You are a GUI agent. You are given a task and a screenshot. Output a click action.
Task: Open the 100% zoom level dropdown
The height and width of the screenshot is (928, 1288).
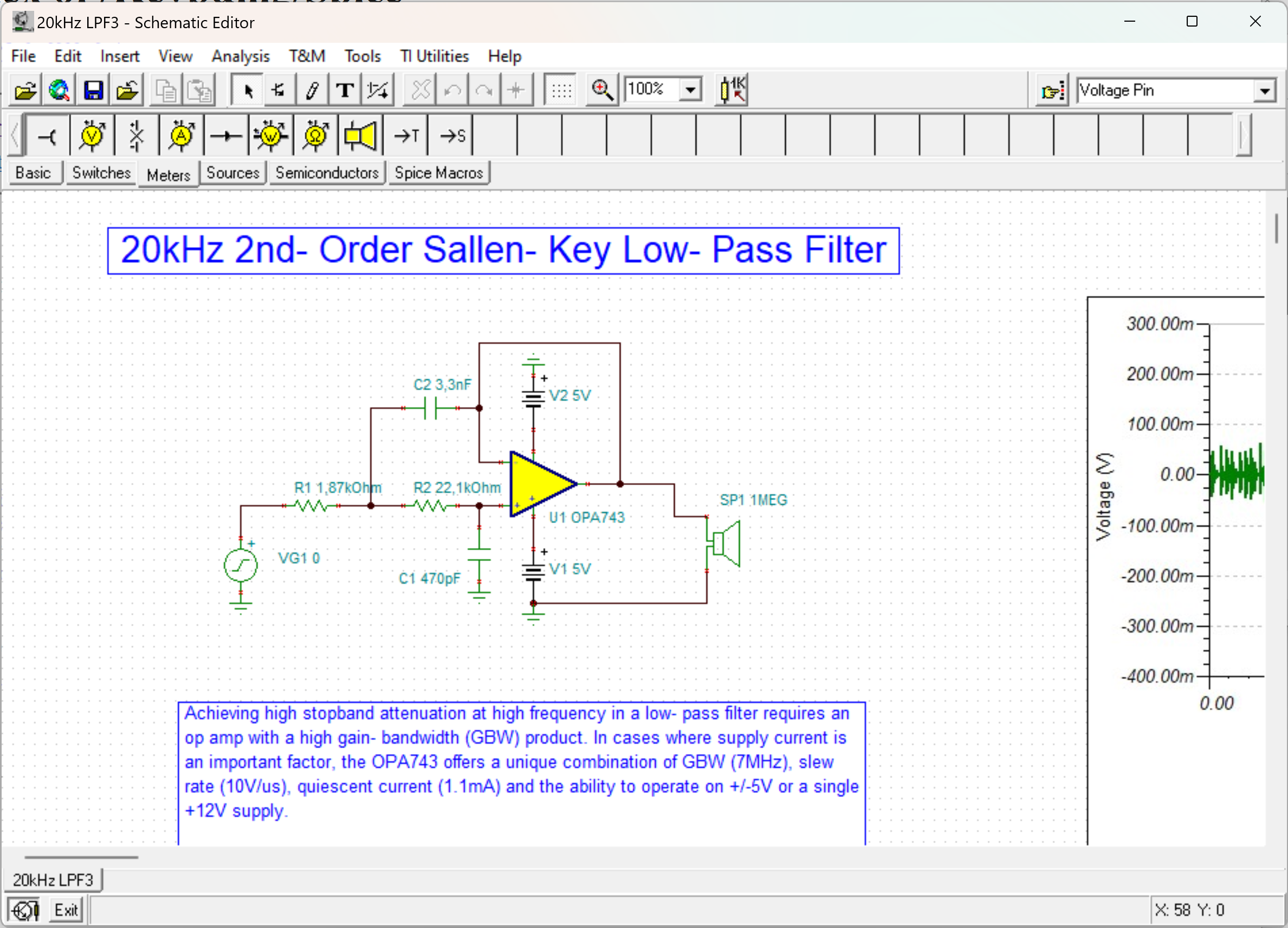pyautogui.click(x=690, y=90)
